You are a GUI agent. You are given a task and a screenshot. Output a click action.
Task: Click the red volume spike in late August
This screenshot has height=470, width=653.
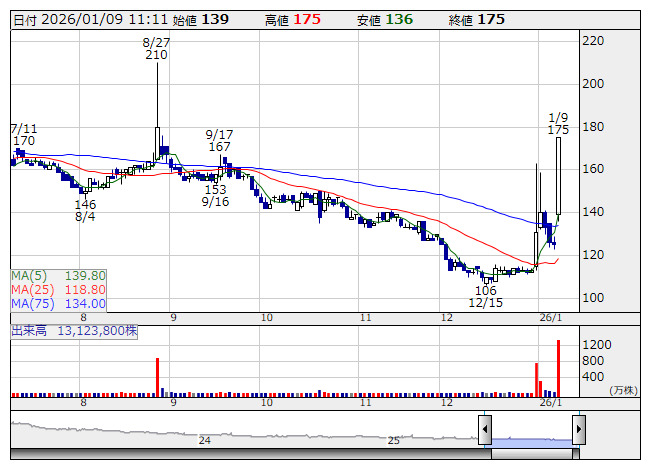[x=157, y=377]
